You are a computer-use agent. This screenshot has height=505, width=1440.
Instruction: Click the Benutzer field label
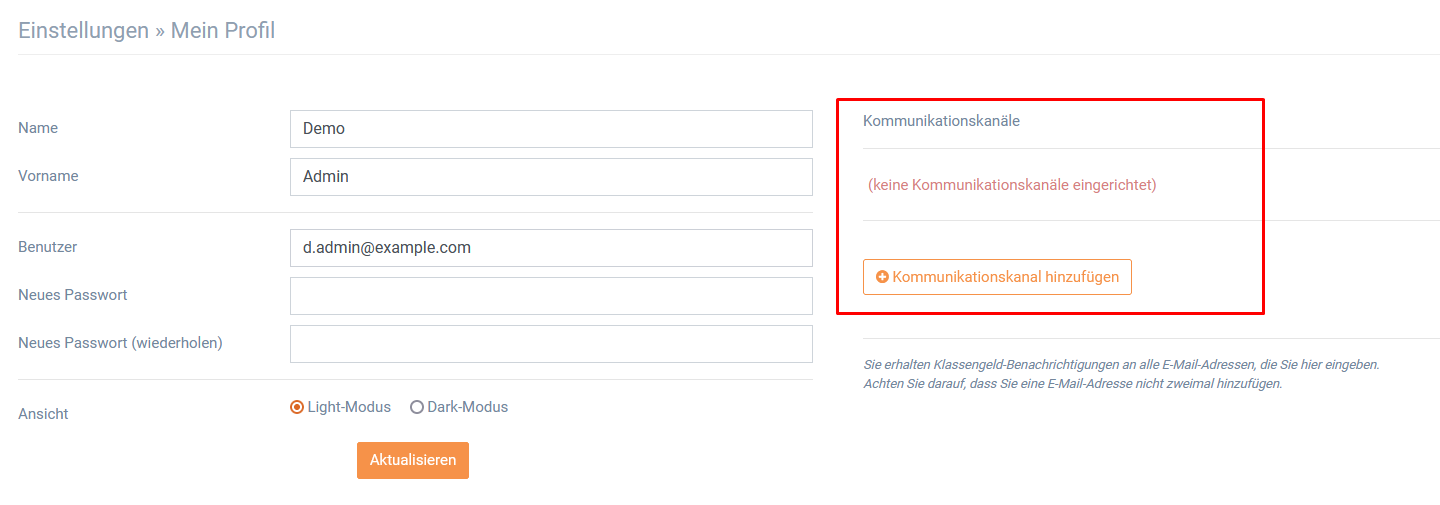pos(48,246)
